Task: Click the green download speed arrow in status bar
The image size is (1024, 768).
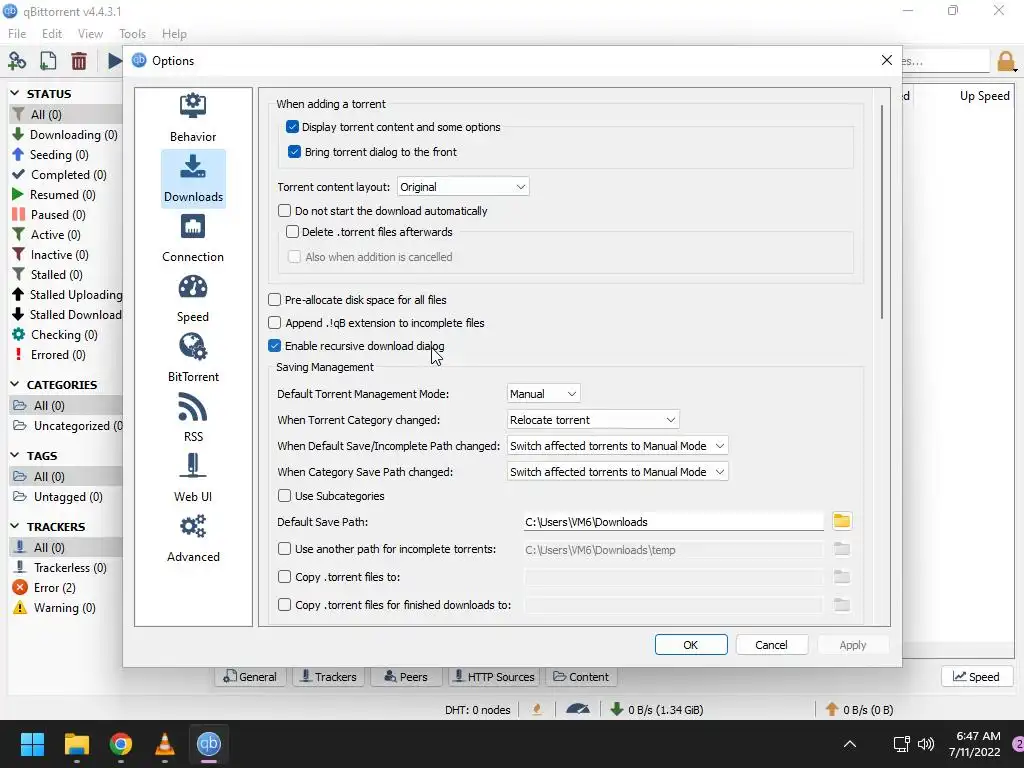Action: point(616,709)
